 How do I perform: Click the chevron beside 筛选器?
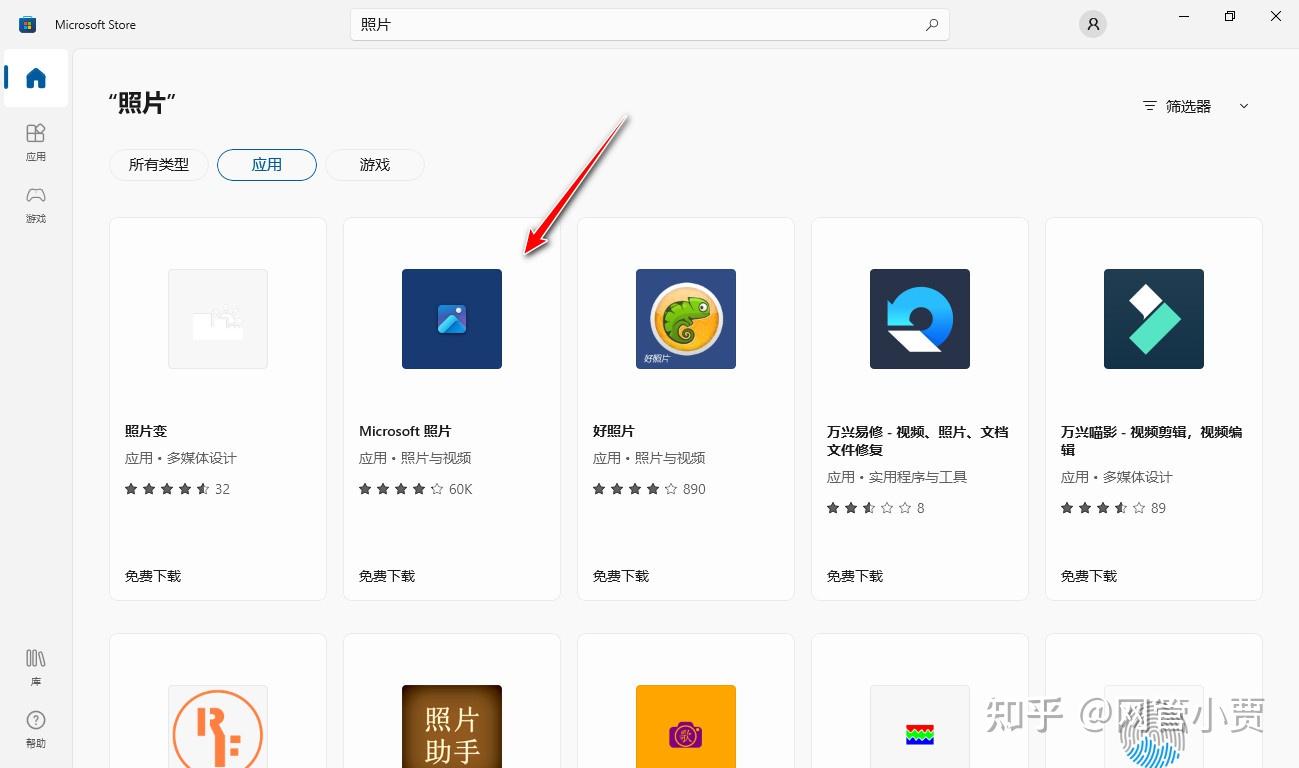1244,106
